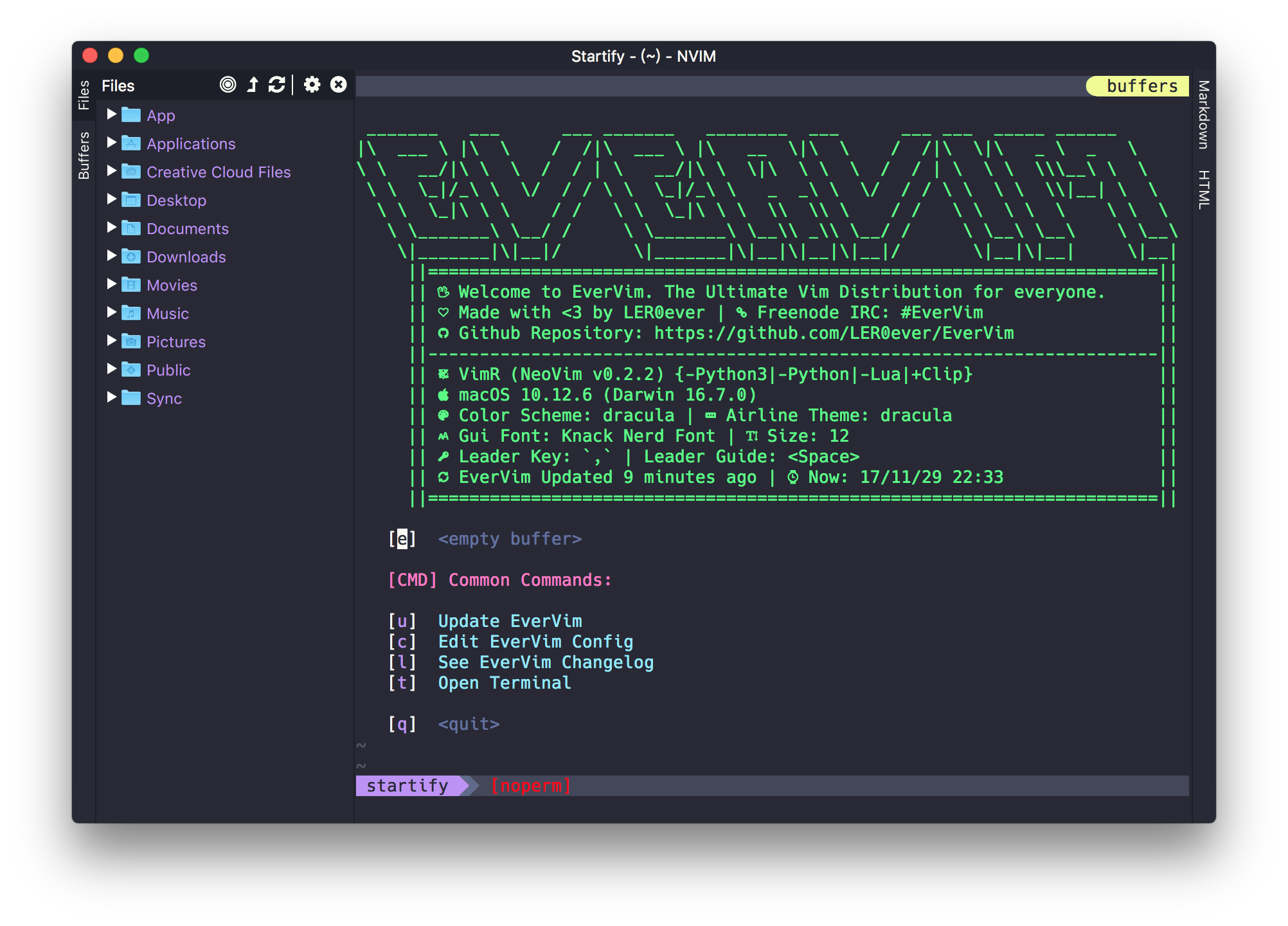
Task: Select the Creative Cloud Files folder icon
Action: (131, 172)
